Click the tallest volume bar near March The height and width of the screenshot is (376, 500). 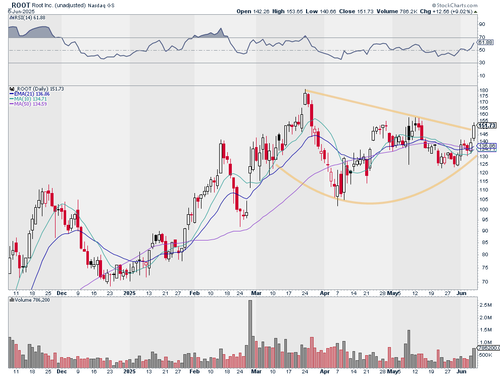click(x=250, y=334)
